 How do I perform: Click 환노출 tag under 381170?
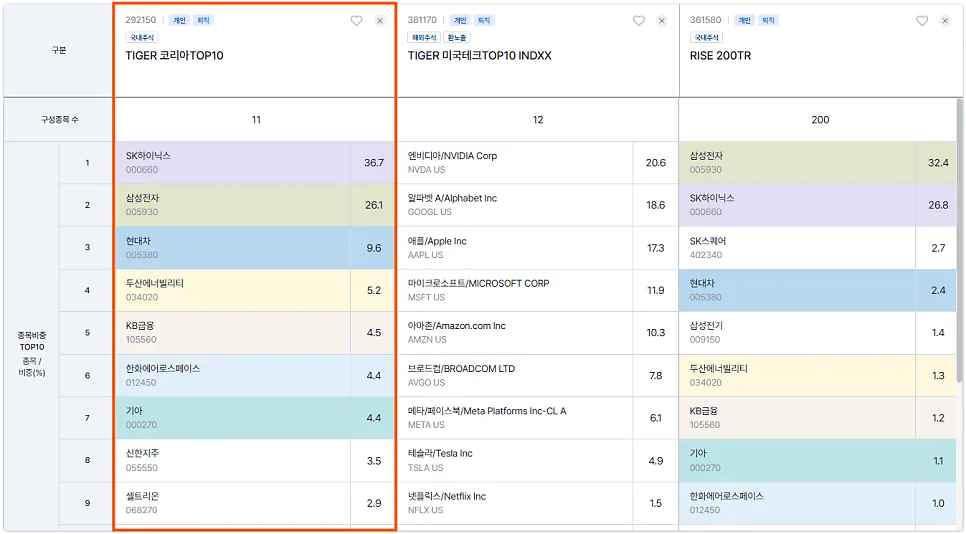coord(457,38)
